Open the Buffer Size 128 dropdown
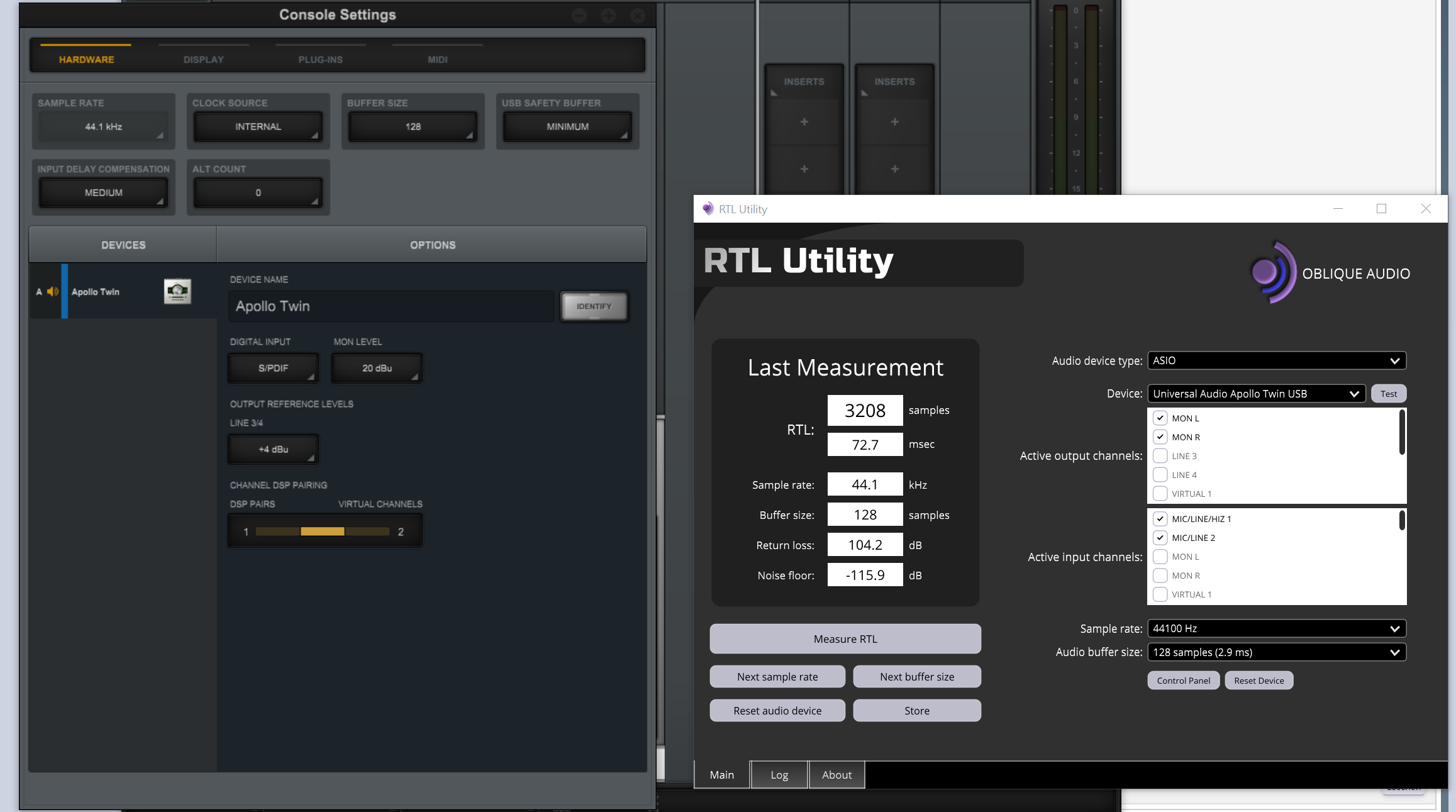 pyautogui.click(x=413, y=126)
